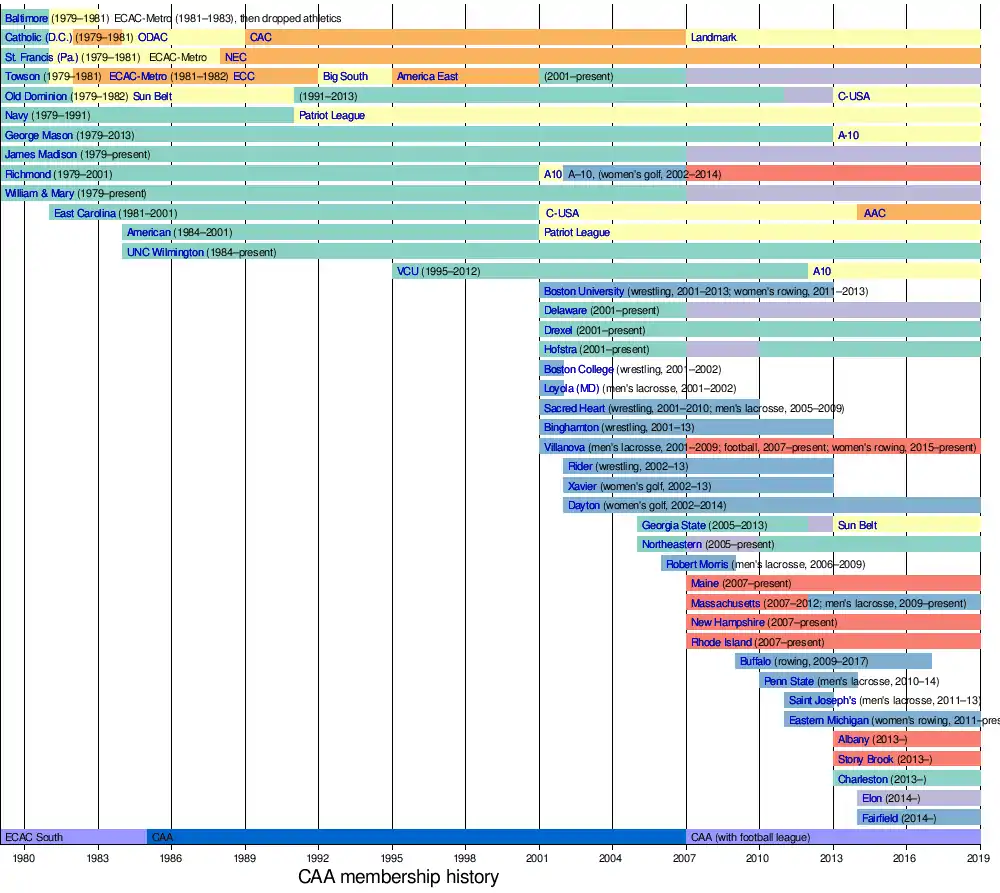Click the Stony Brook link
The height and width of the screenshot is (893, 1000).
point(865,759)
